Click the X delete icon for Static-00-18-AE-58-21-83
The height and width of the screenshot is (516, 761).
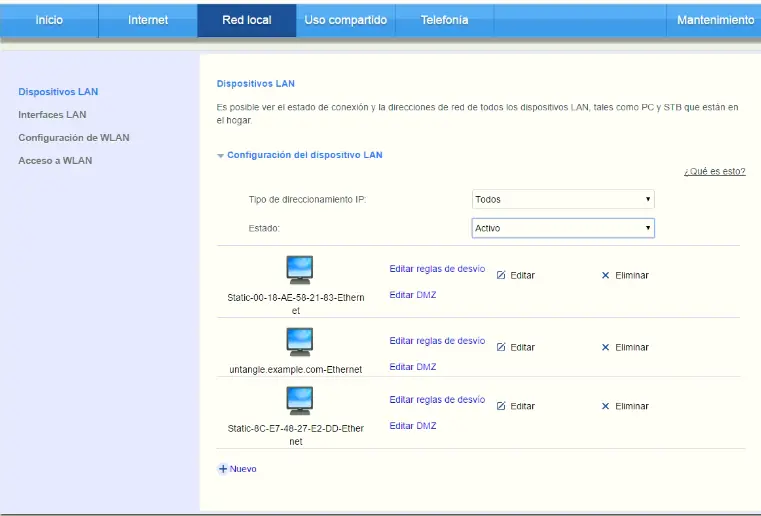pyautogui.click(x=605, y=275)
